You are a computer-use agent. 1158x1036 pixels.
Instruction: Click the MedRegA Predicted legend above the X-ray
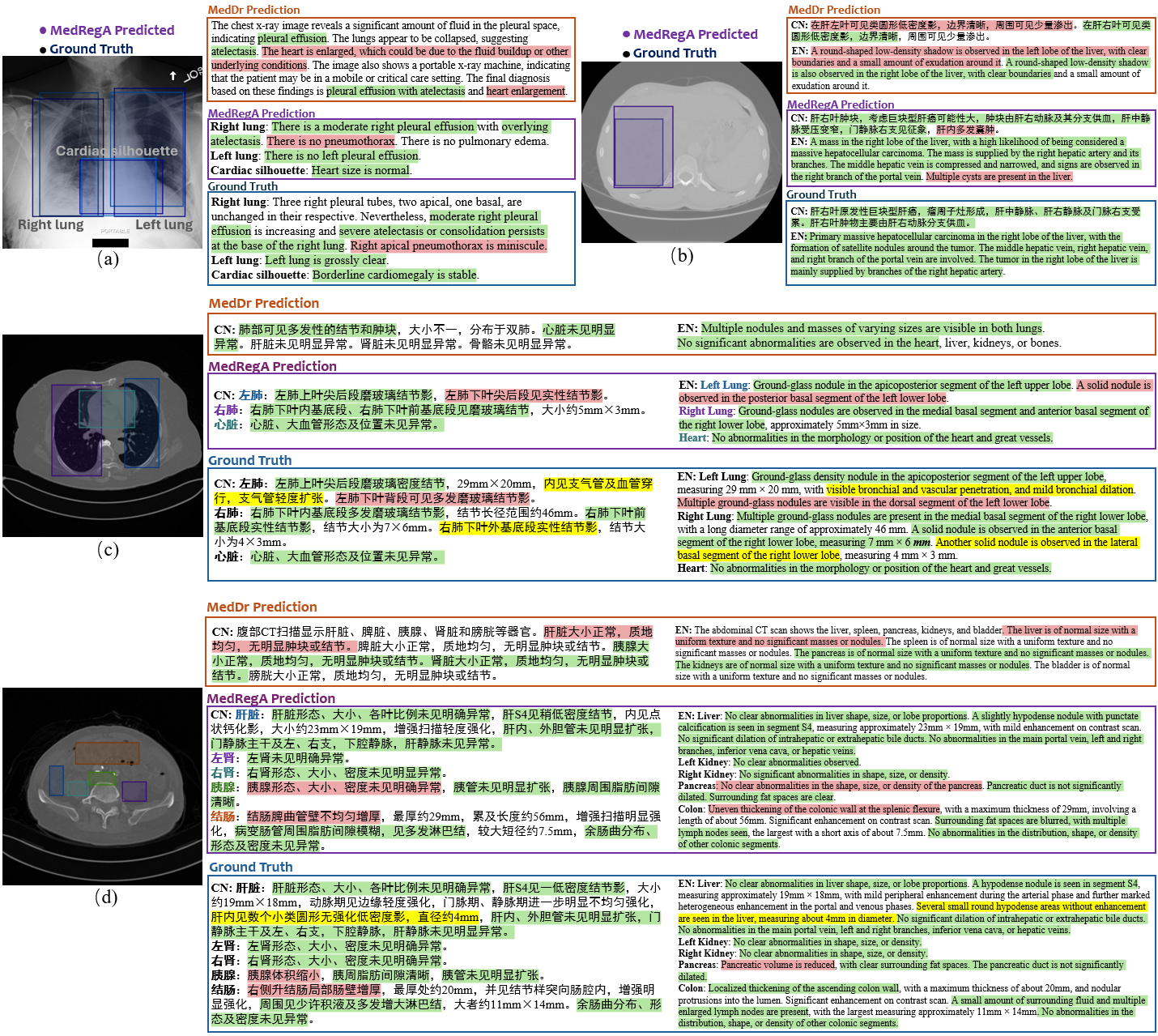point(107,30)
